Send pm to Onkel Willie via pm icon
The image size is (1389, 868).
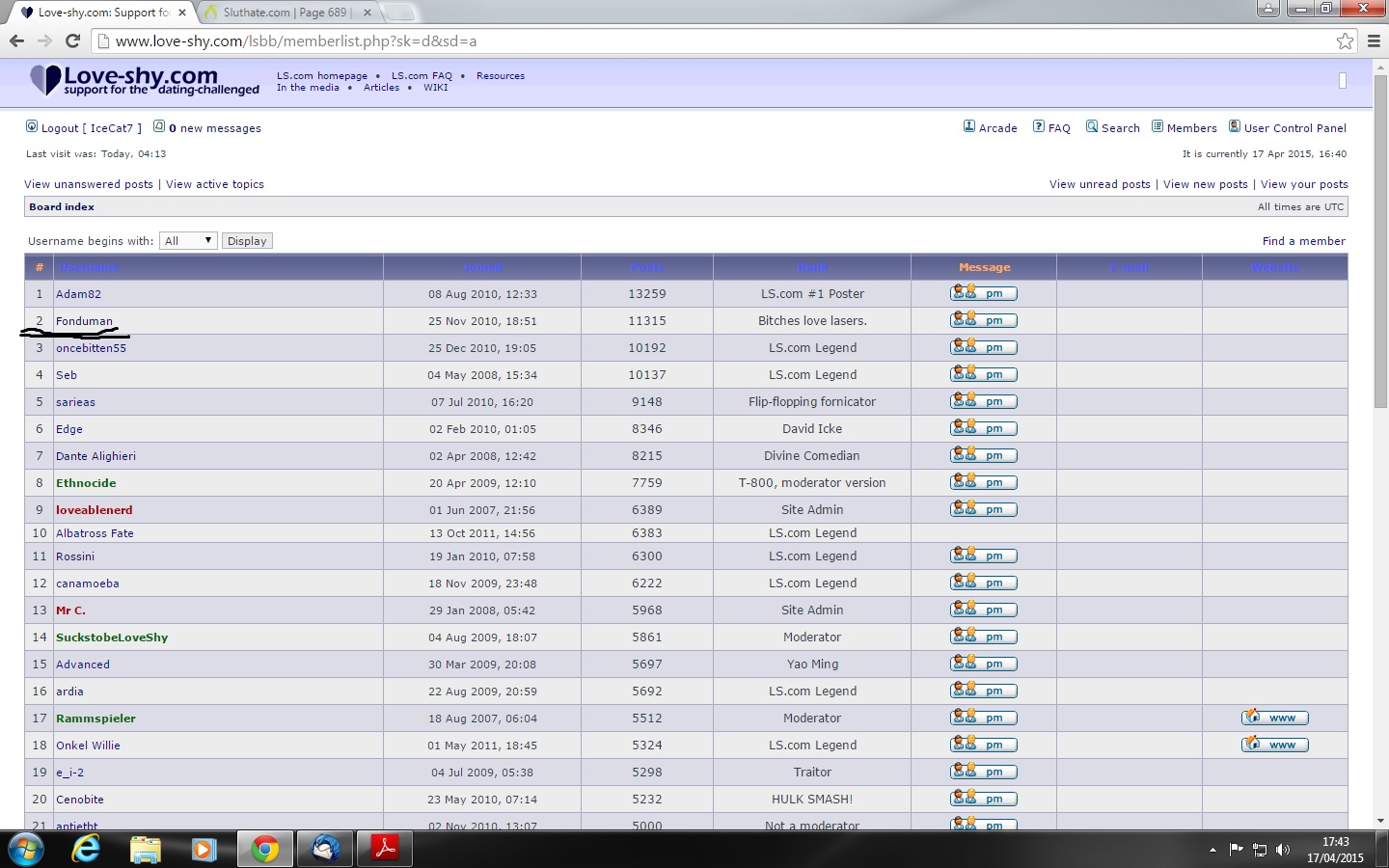point(984,745)
